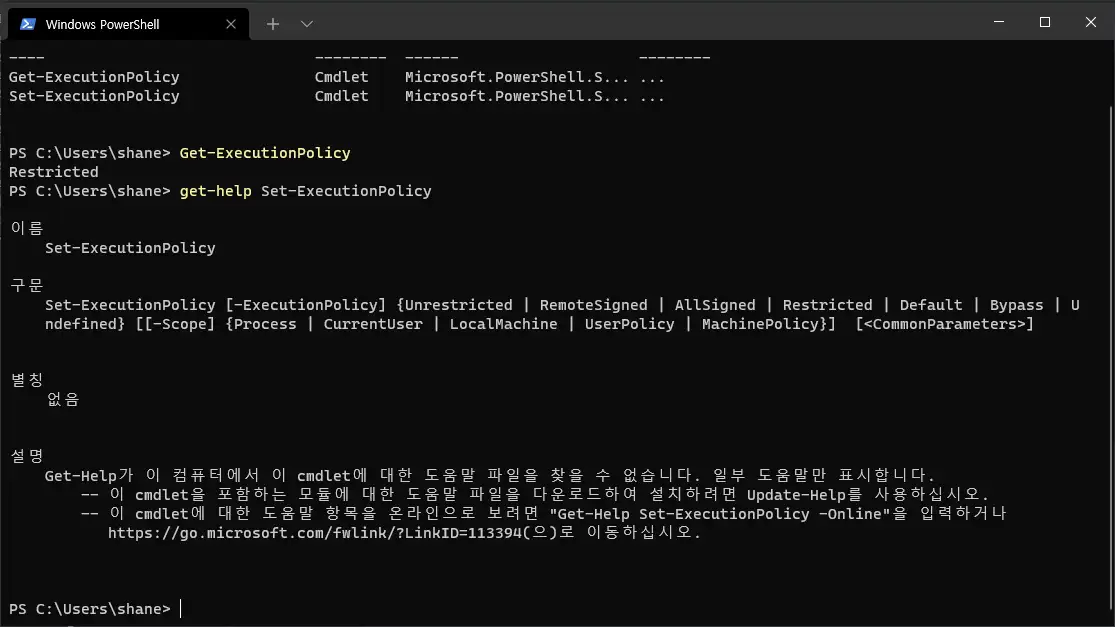Click 'Process' in the scope options
1115x627 pixels.
click(x=265, y=324)
